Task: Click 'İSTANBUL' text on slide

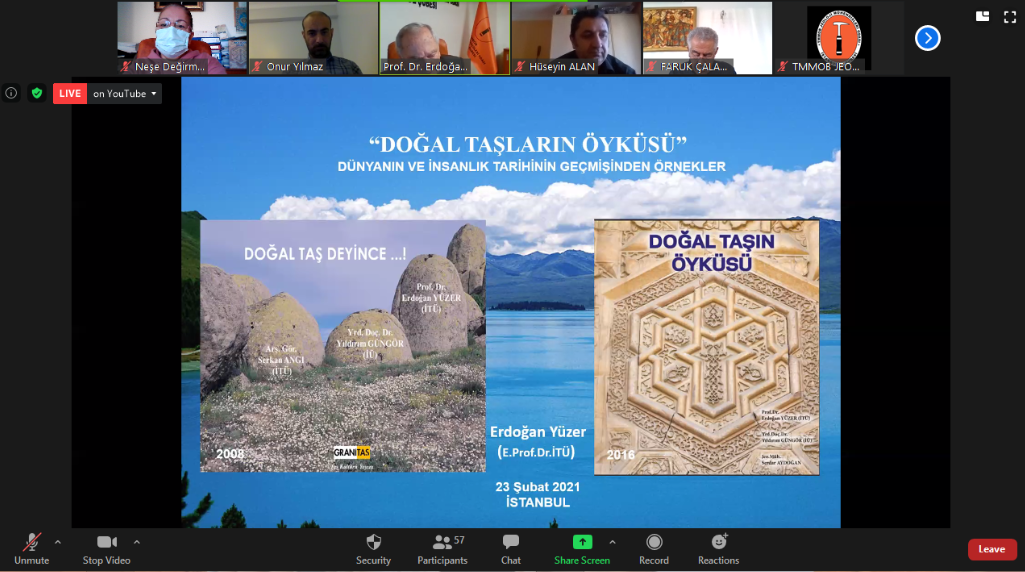Action: tap(537, 503)
